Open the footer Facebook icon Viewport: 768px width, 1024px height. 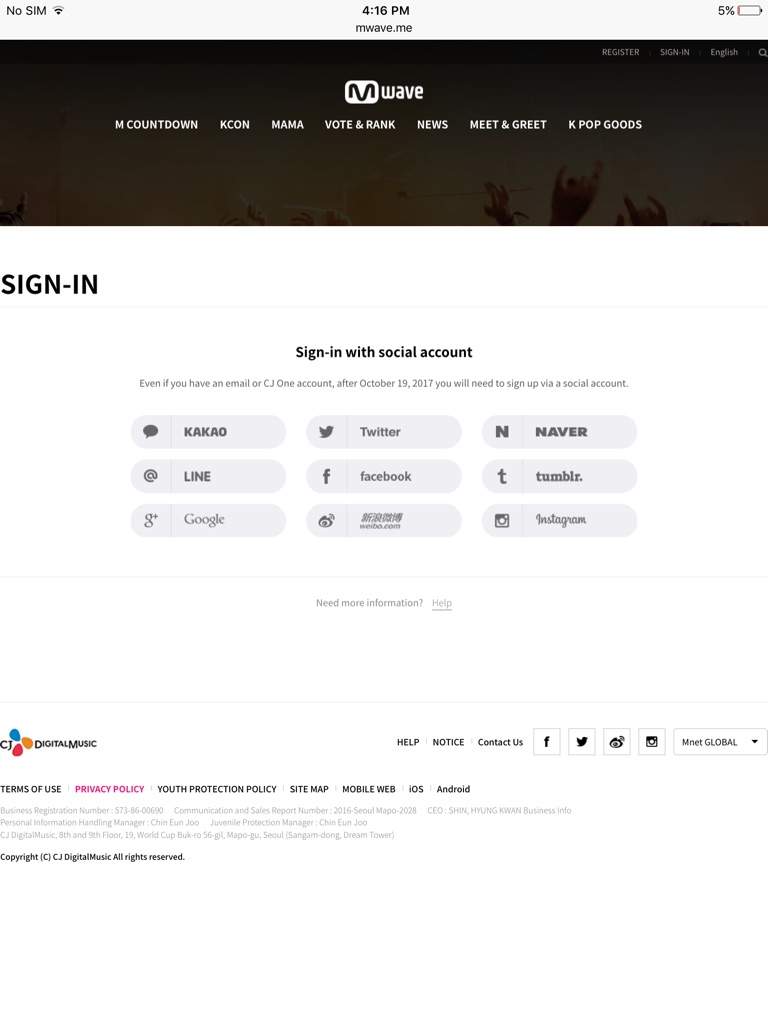coord(547,742)
